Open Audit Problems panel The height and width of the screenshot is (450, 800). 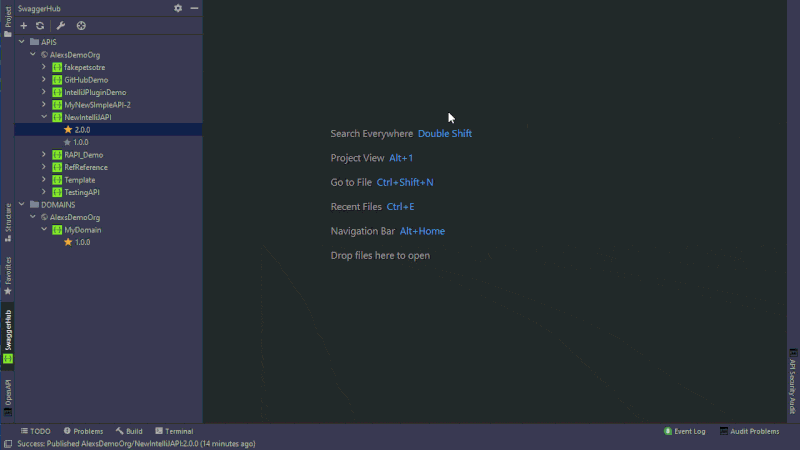click(x=749, y=431)
